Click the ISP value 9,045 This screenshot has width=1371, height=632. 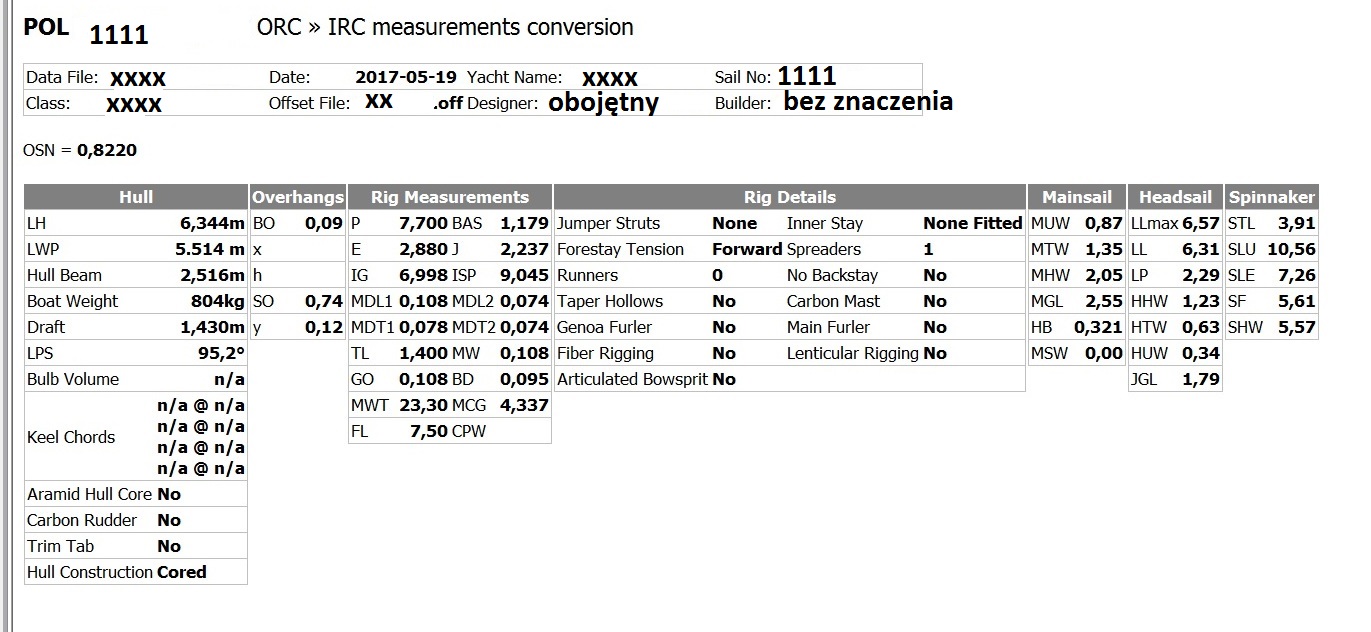click(525, 275)
